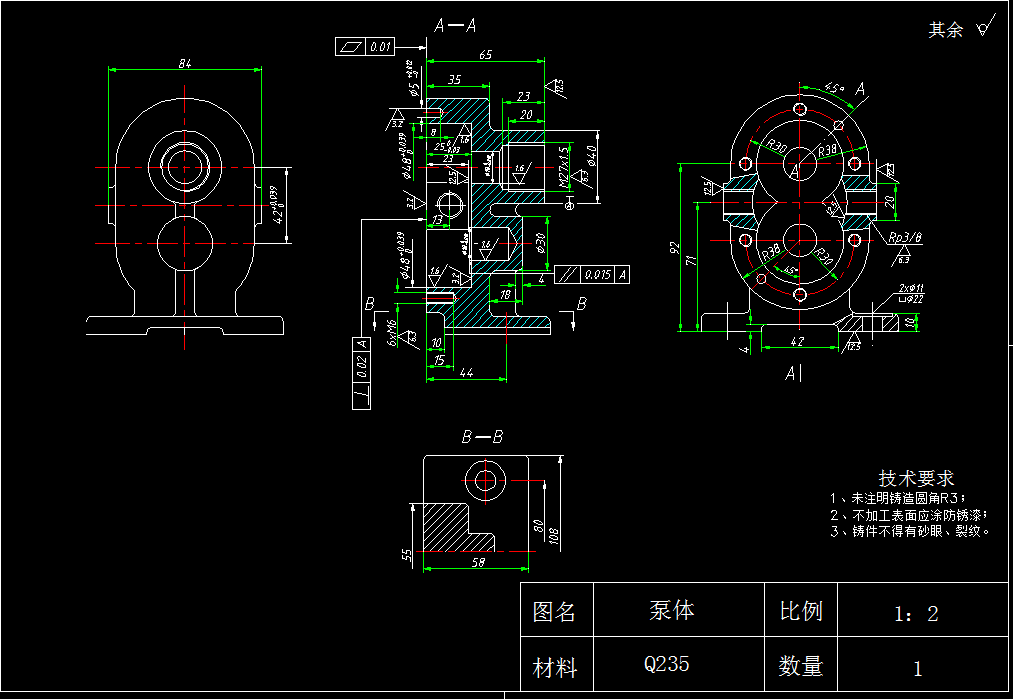Select the note '2、不加工表面应涂防锈漆'
Screen dimensions: 1013x699
click(x=910, y=515)
